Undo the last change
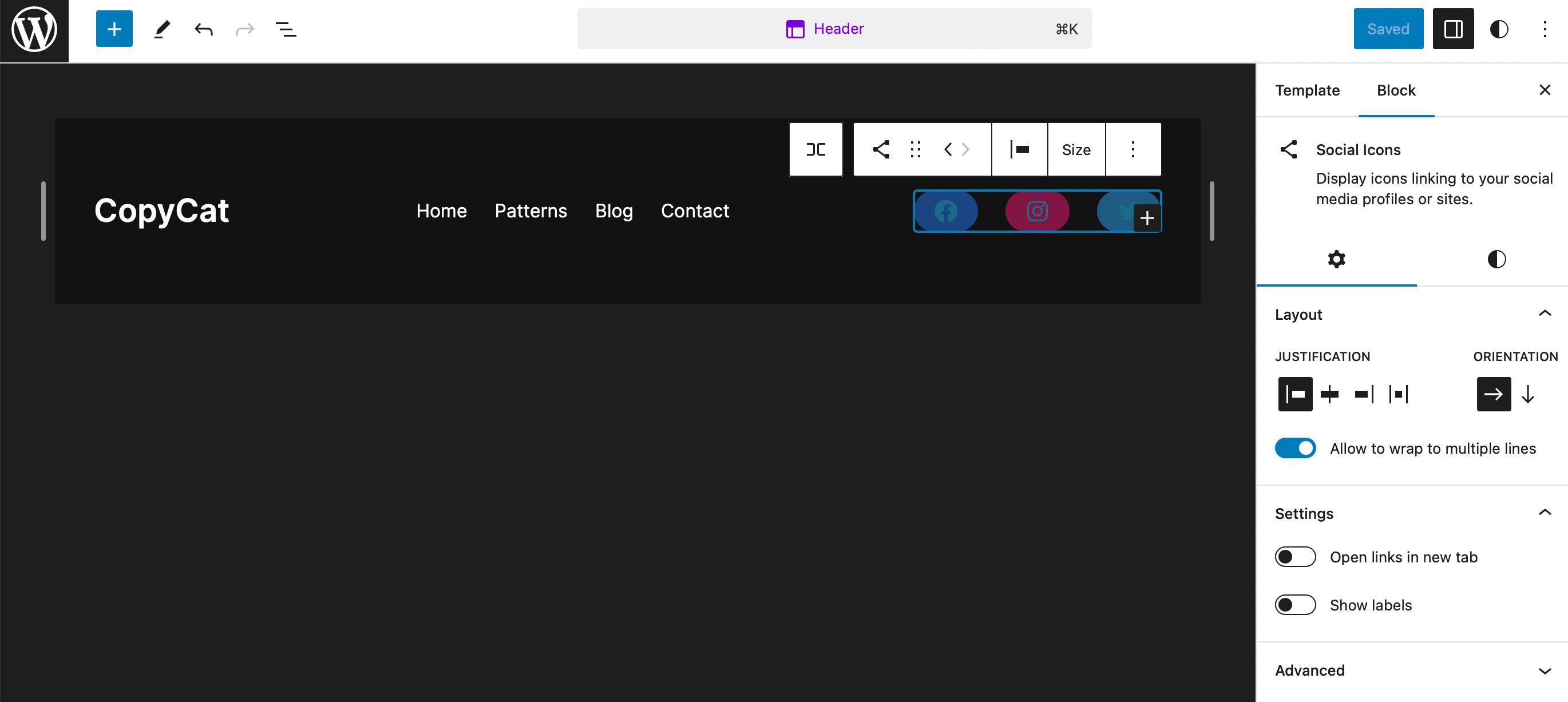1568x702 pixels. (203, 29)
